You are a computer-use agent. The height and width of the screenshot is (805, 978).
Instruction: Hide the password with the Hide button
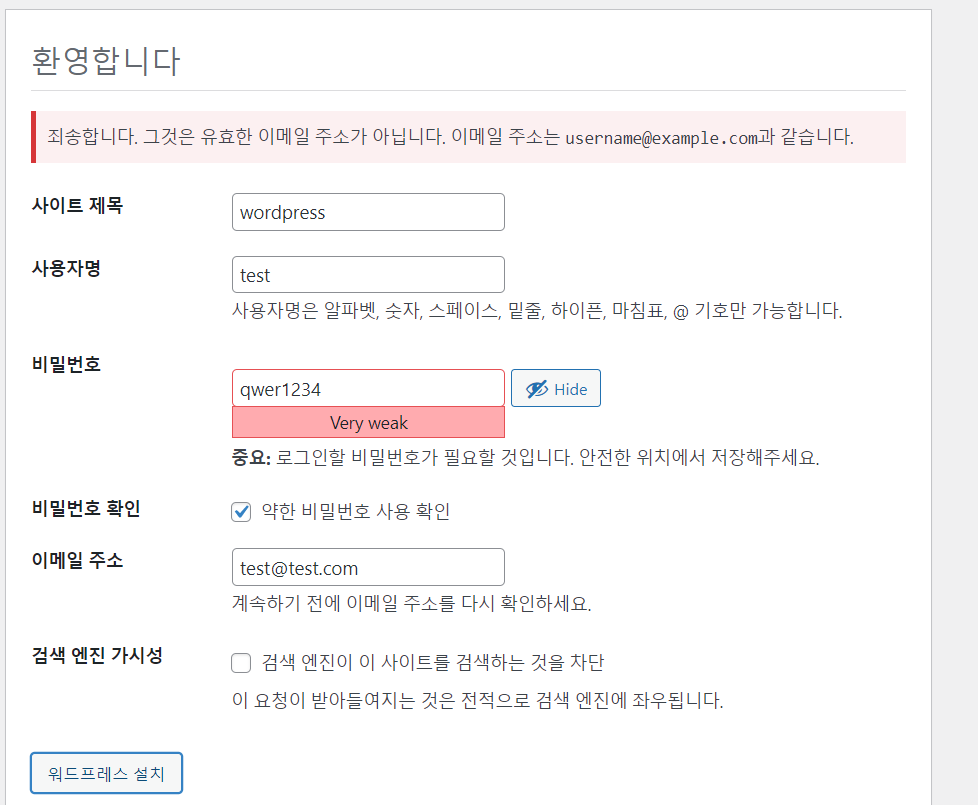[x=556, y=388]
